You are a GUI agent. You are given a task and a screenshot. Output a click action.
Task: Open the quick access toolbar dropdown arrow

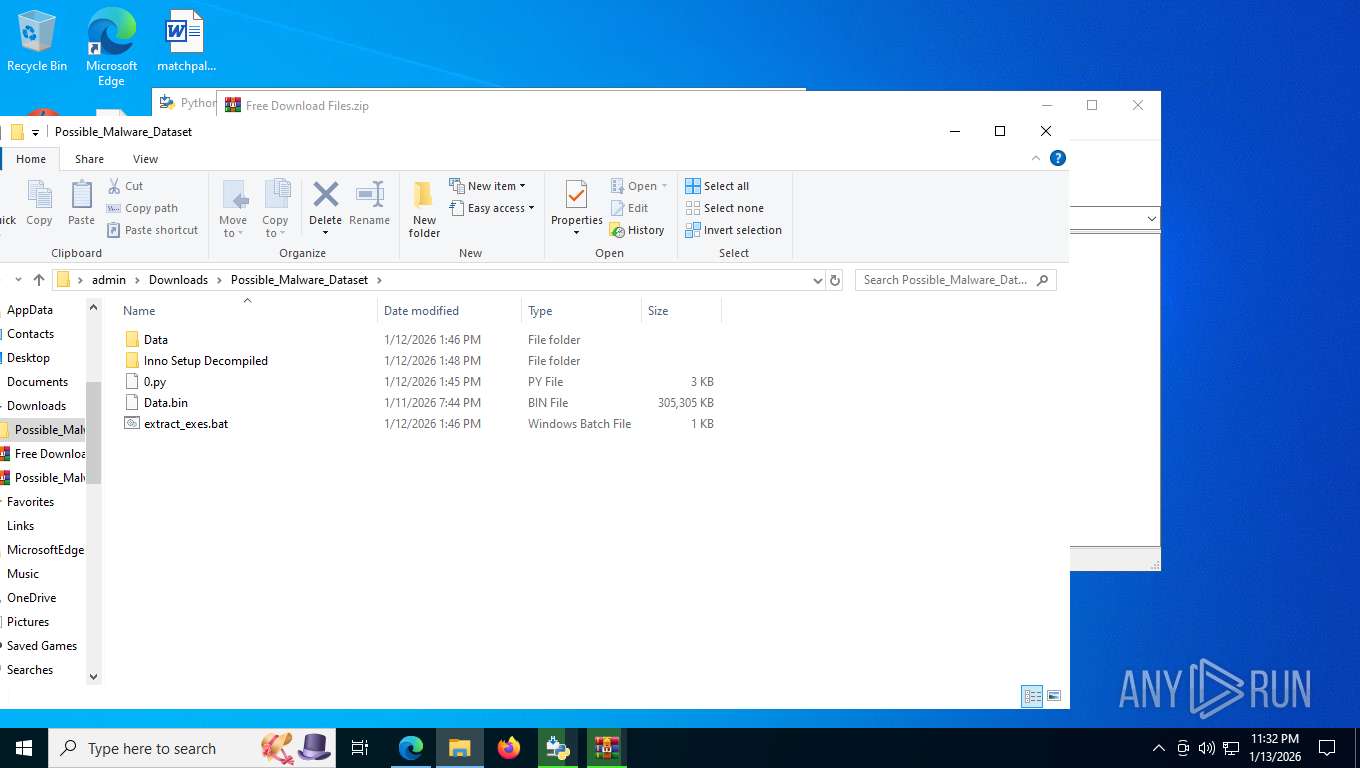35,132
